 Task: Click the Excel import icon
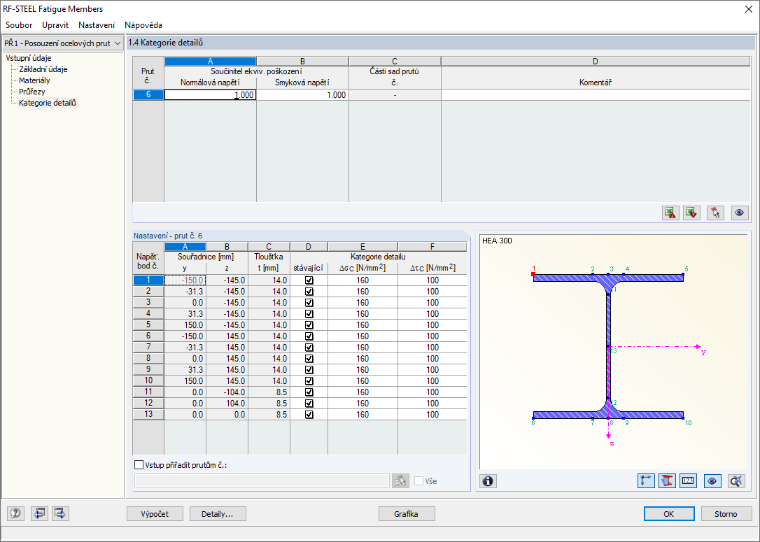pyautogui.click(x=692, y=213)
